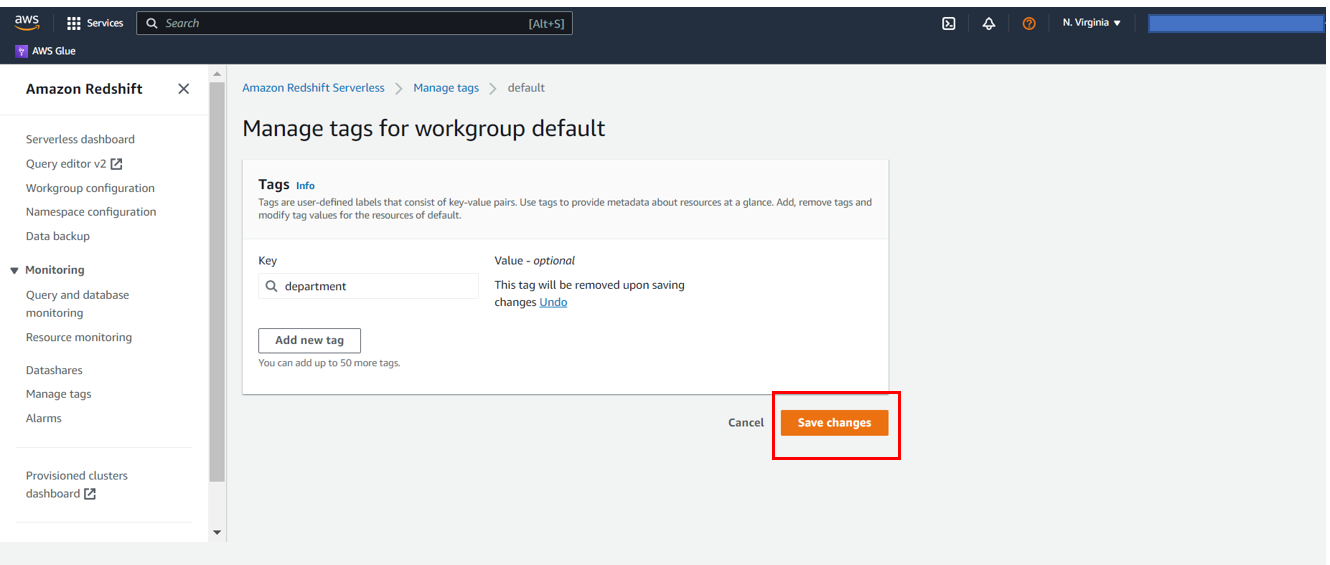Click external link icon beside Provisioned clusters dashboard
The height and width of the screenshot is (565, 1330).
pos(89,494)
